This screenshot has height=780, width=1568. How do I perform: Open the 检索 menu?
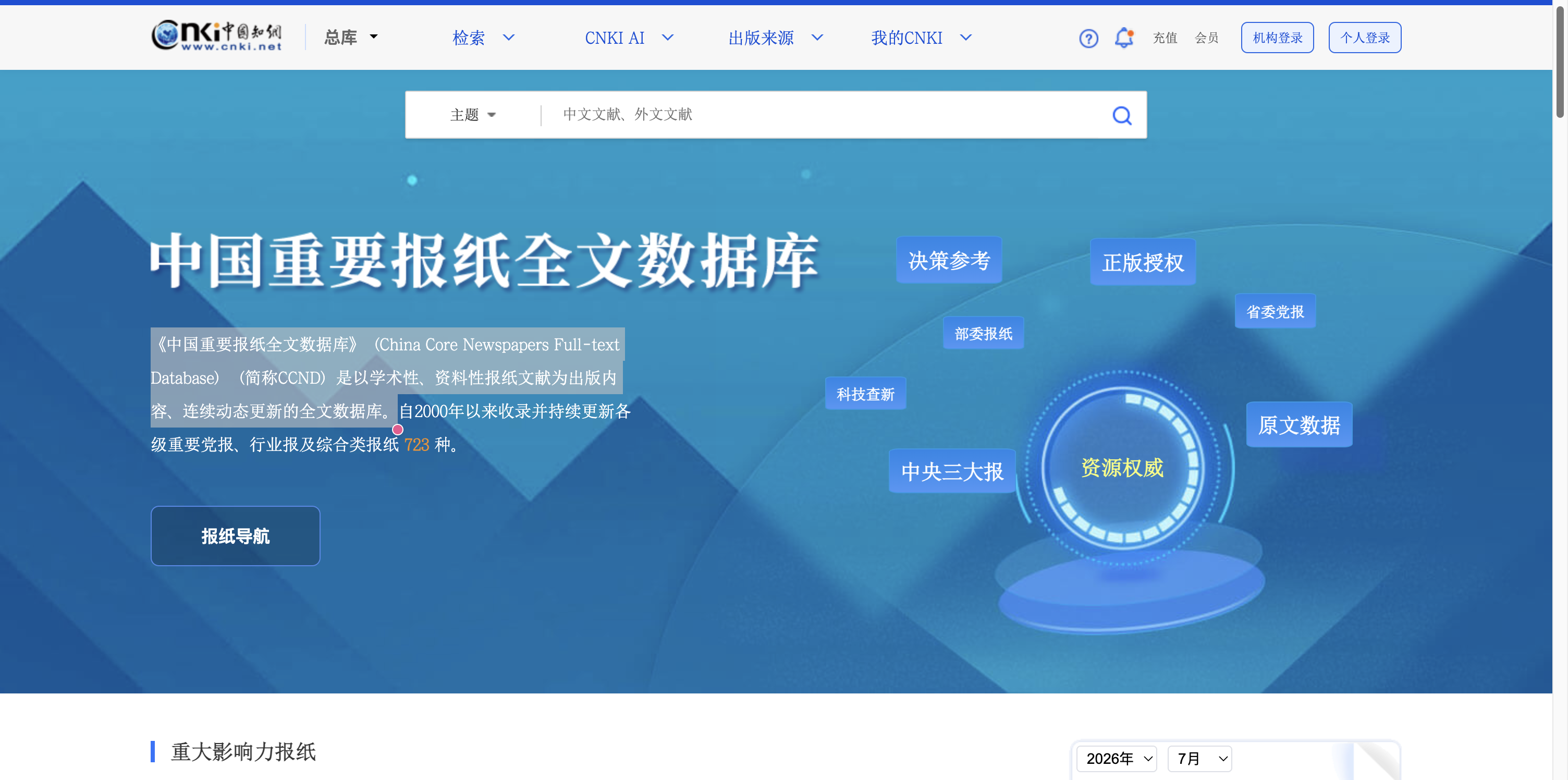(468, 38)
